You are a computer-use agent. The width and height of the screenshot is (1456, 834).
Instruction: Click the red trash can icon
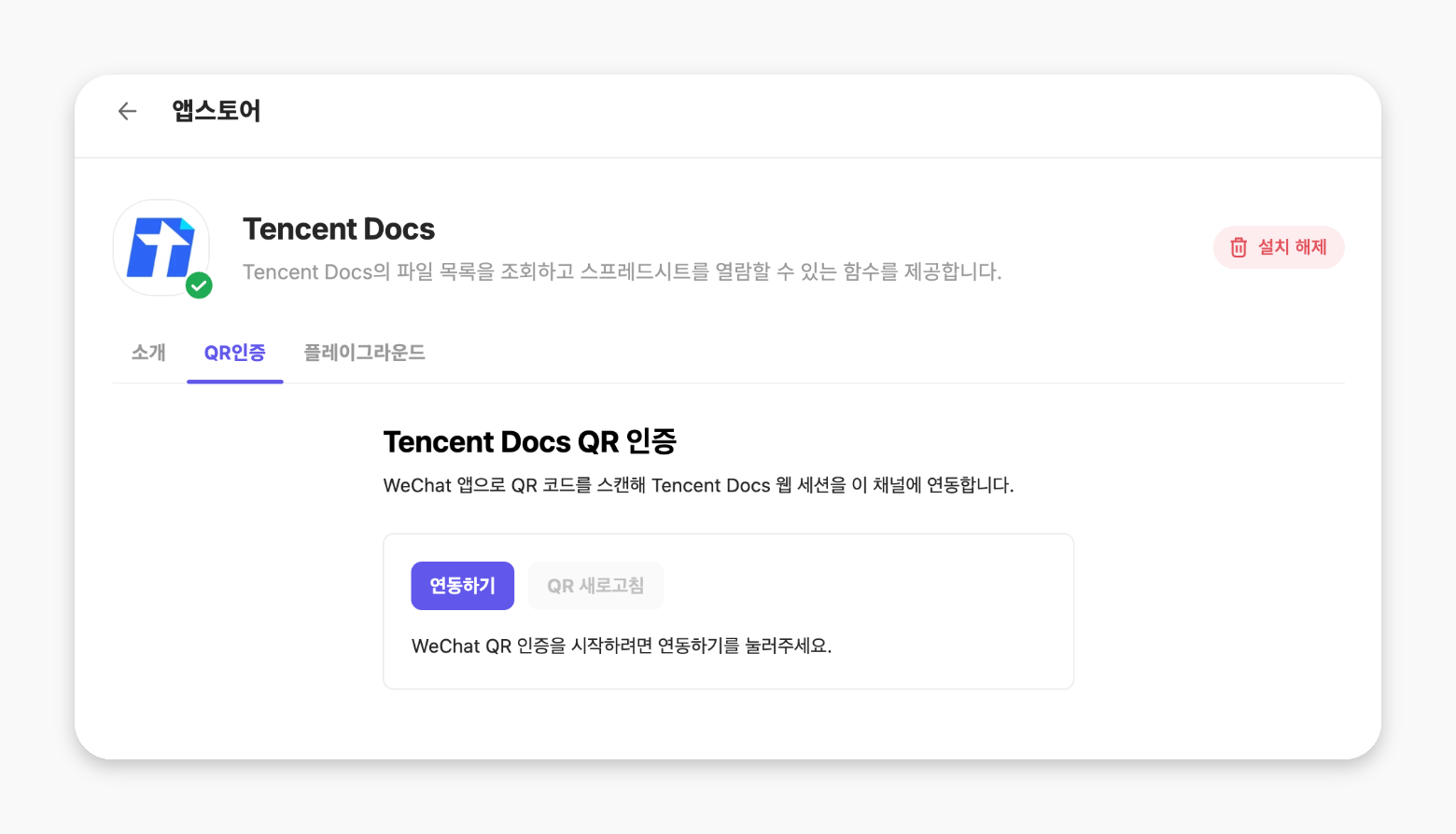1239,247
